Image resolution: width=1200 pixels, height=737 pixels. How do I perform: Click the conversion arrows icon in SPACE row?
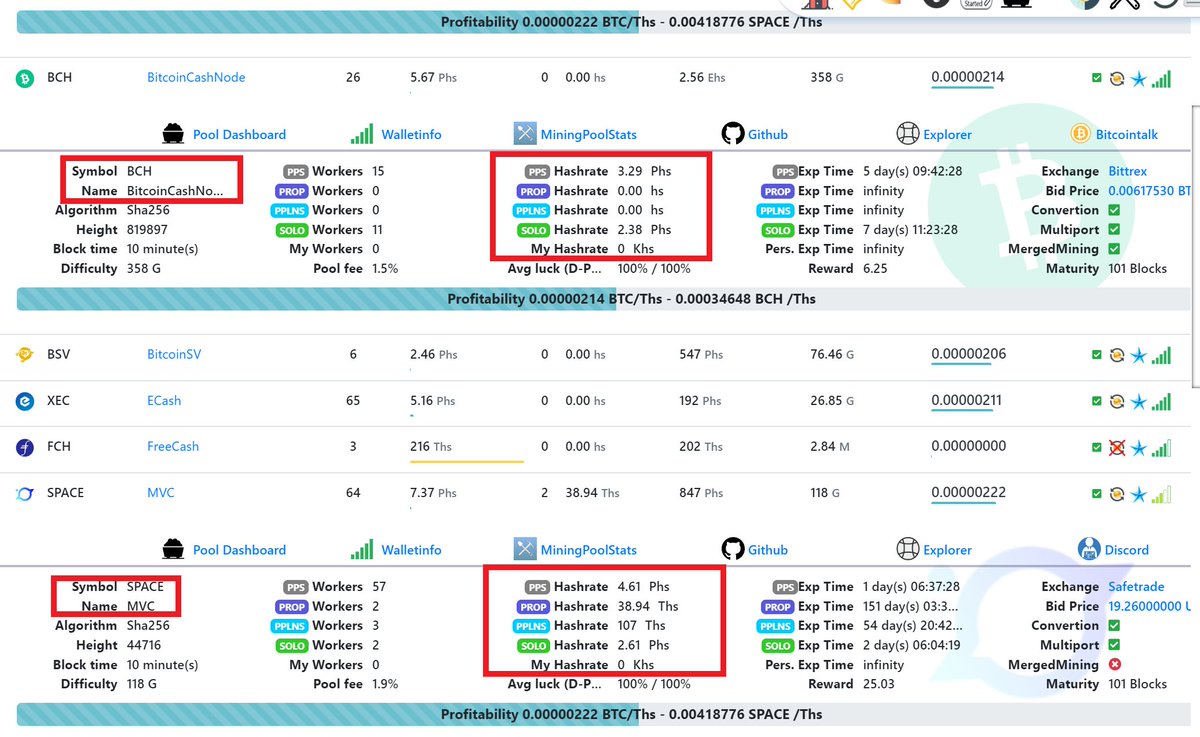click(1117, 494)
